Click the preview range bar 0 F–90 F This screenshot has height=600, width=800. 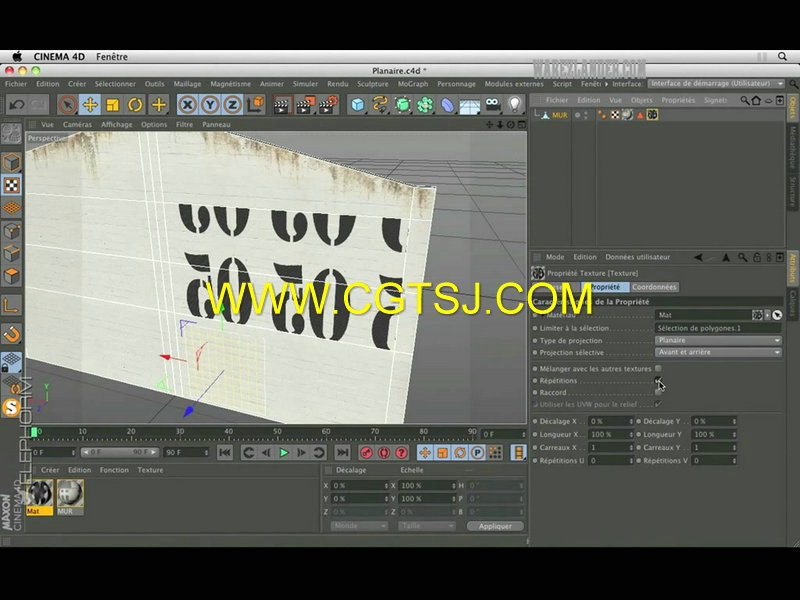(119, 453)
